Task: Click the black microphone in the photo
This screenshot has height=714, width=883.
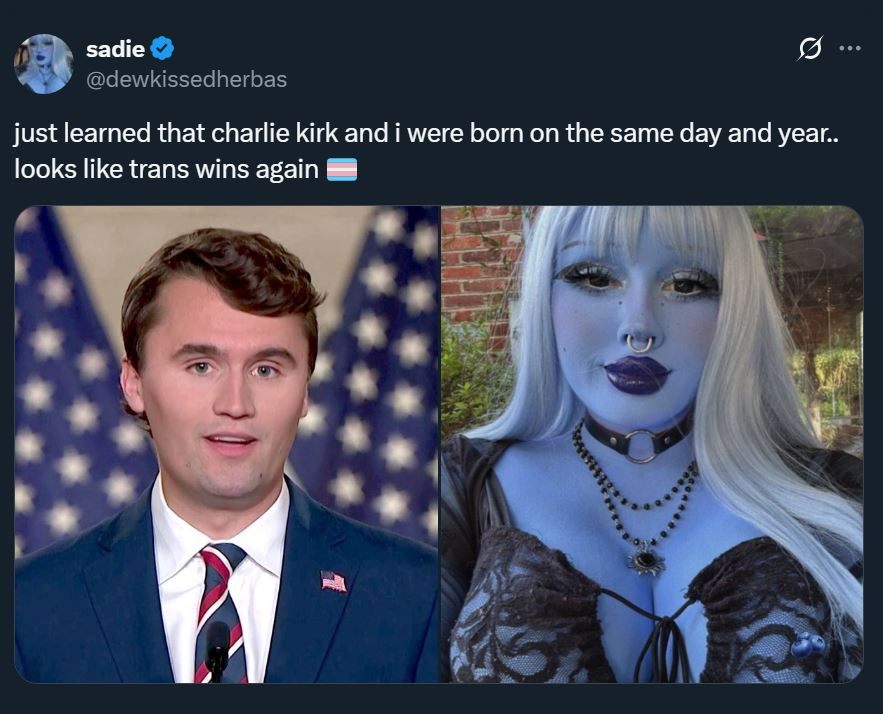Action: (x=217, y=651)
